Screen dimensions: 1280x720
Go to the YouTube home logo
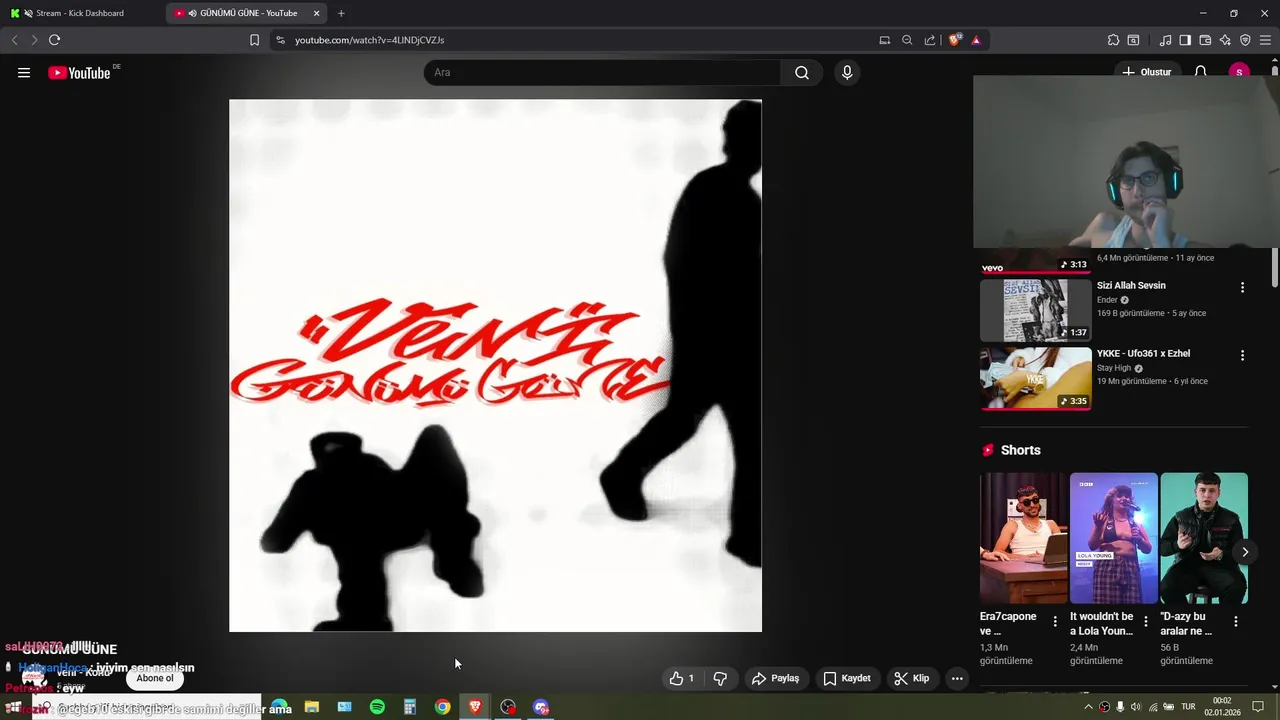tap(79, 72)
